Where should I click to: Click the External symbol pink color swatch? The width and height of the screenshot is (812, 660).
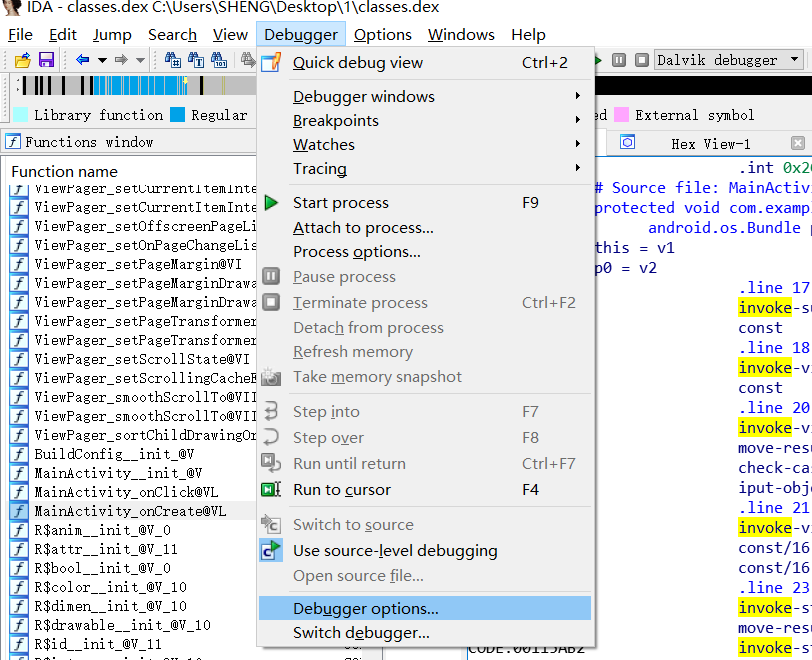tap(621, 114)
